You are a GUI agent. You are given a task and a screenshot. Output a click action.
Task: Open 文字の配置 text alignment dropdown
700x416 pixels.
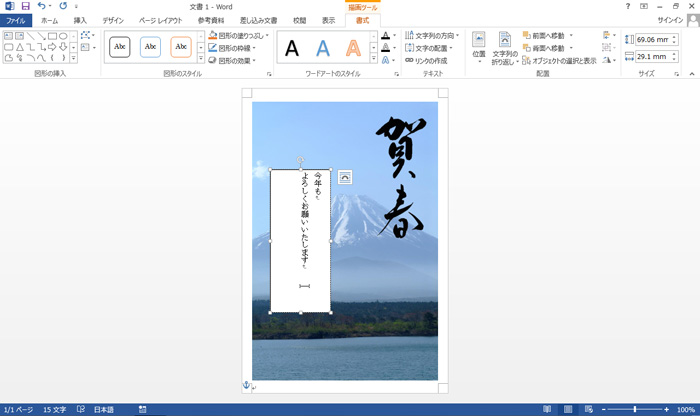[x=429, y=48]
